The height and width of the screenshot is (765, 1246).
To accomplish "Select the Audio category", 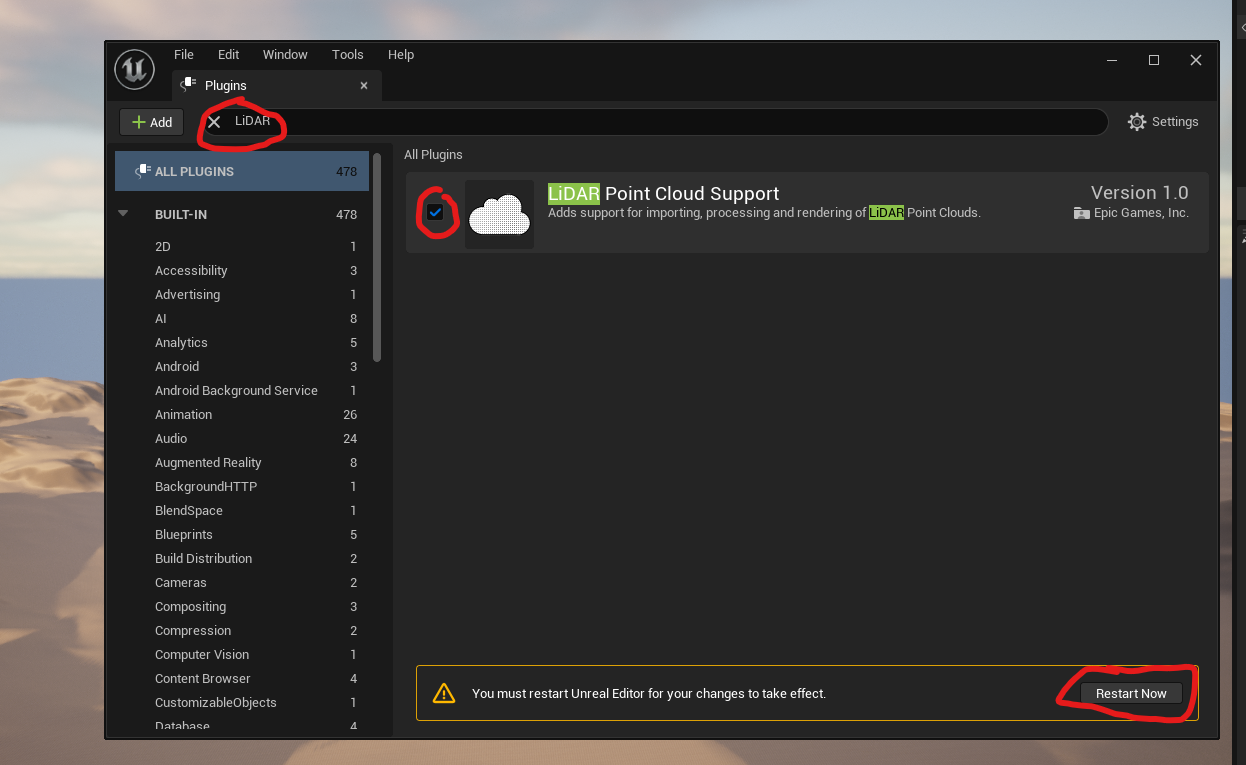I will (242, 438).
